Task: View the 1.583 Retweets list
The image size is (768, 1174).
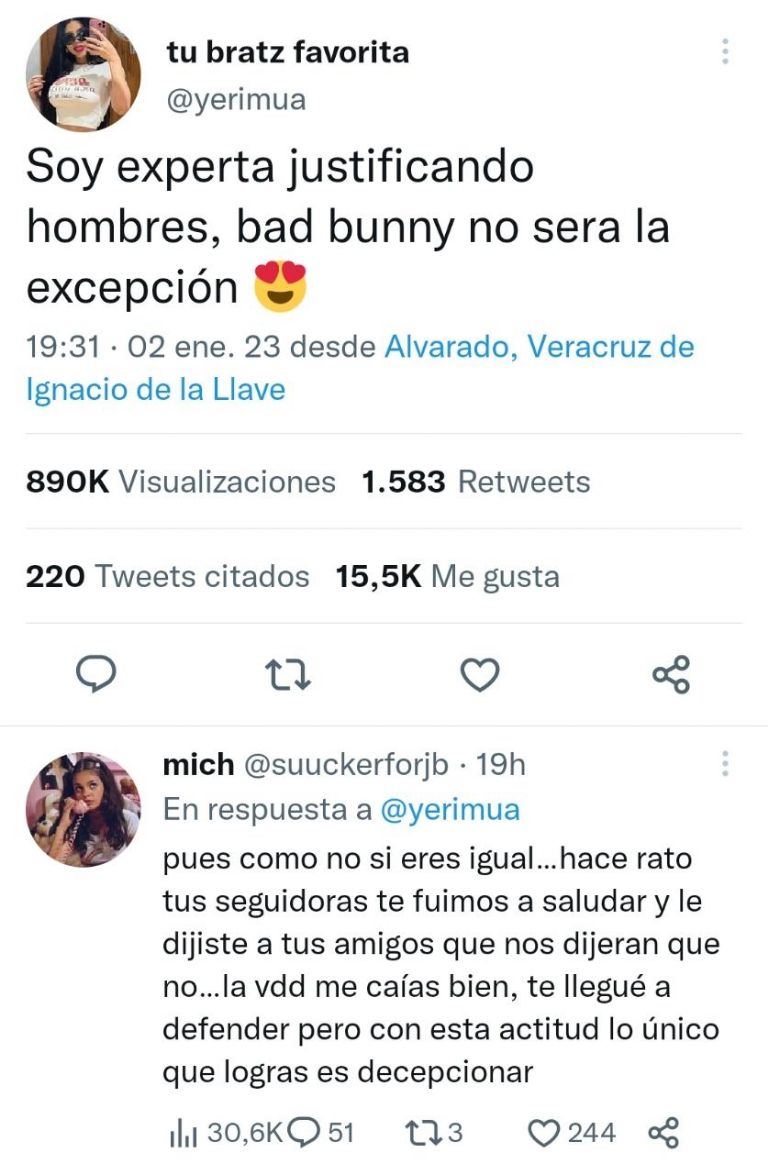Action: pos(475,481)
